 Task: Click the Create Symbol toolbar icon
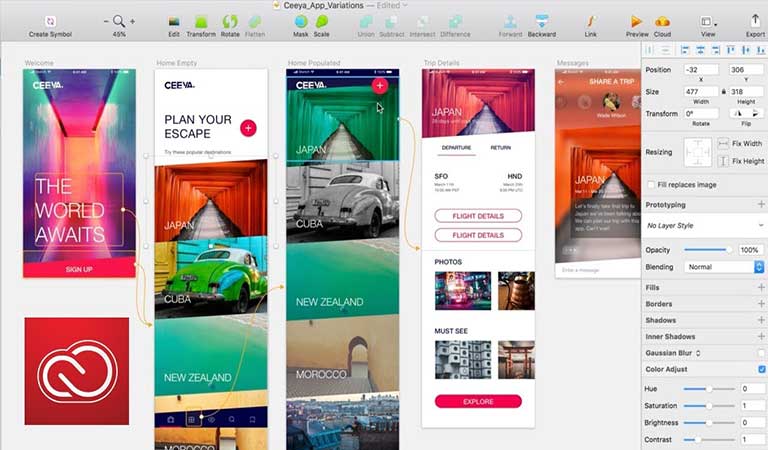(x=50, y=22)
